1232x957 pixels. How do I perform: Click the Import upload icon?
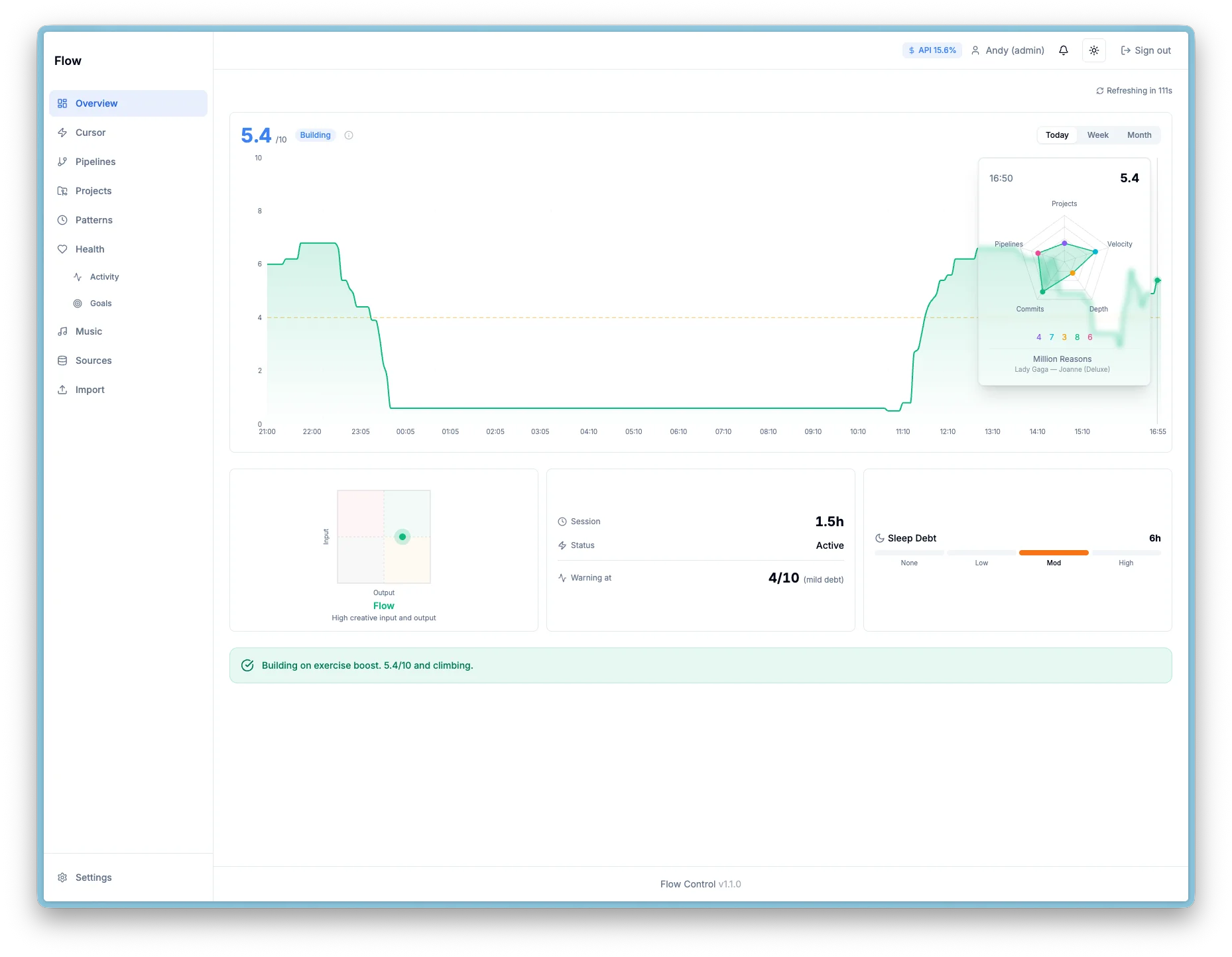(x=62, y=390)
